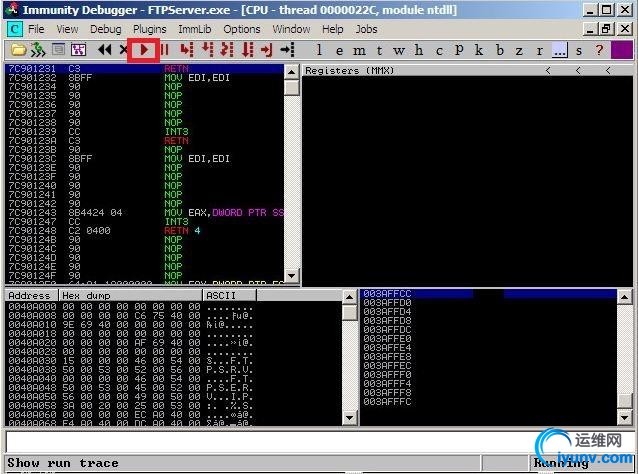Open the File menu
This screenshot has width=638, height=474.
[x=36, y=29]
